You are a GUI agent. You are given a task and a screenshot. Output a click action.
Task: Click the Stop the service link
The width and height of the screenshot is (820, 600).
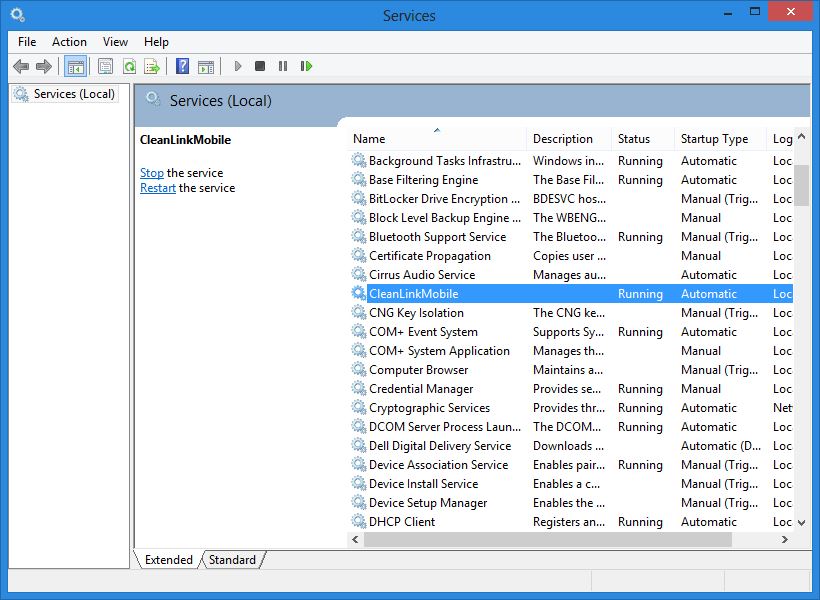[x=152, y=173]
